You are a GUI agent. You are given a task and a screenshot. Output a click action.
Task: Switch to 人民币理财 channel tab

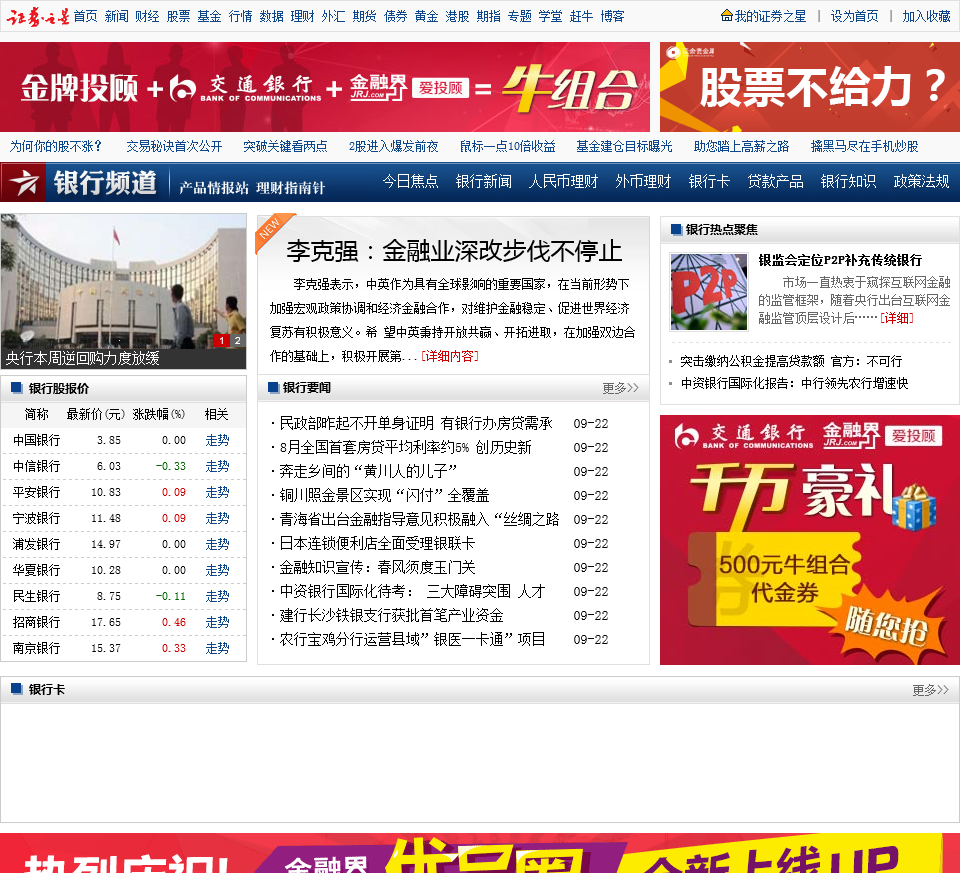(563, 181)
